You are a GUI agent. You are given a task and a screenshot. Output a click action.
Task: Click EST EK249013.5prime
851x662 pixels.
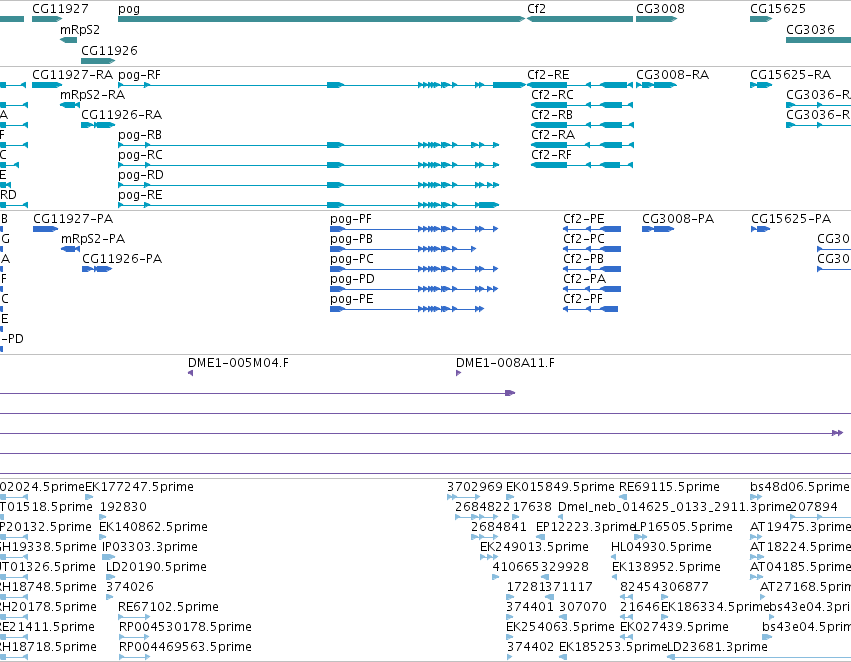pyautogui.click(x=488, y=557)
